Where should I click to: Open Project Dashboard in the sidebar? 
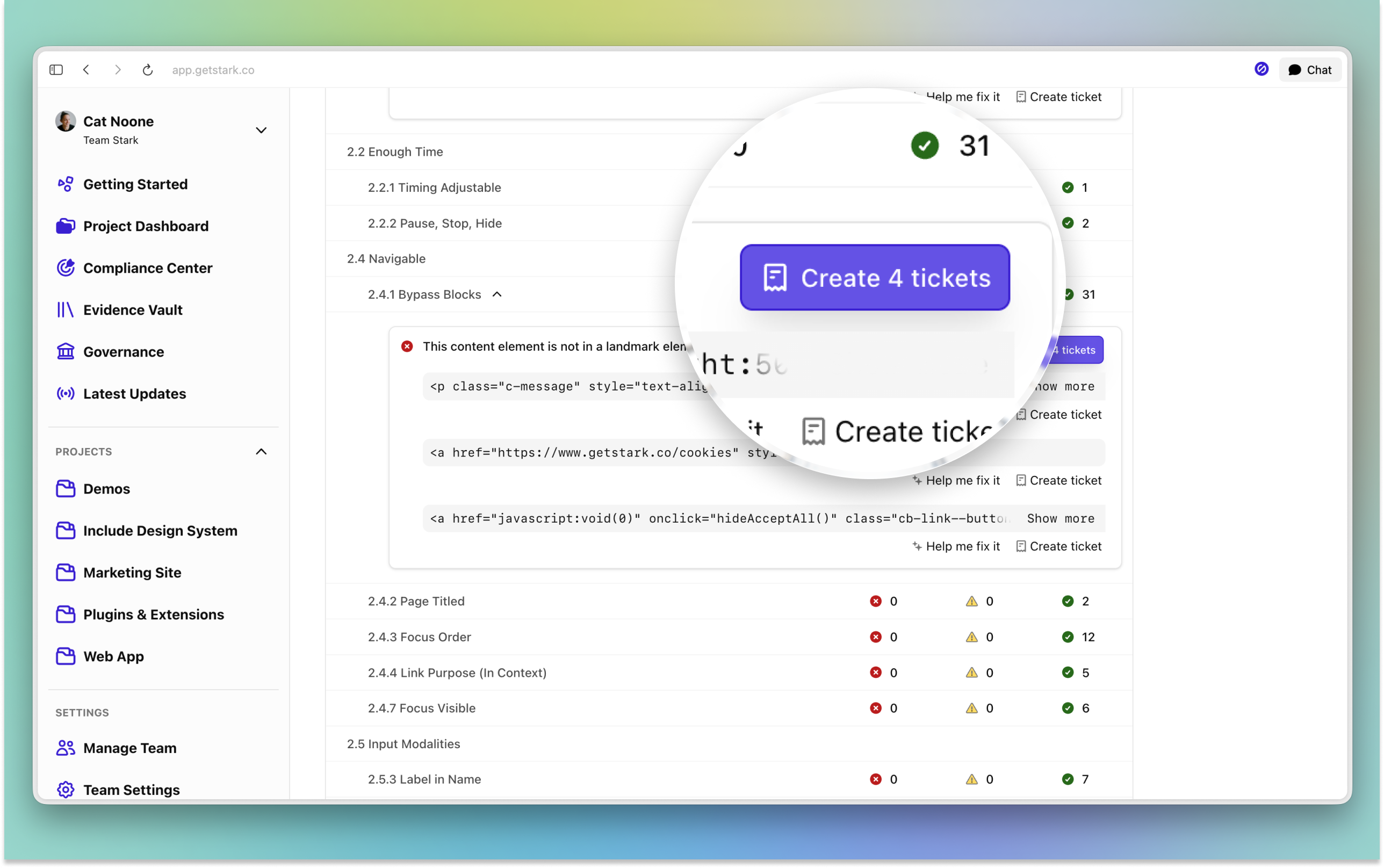(x=145, y=226)
